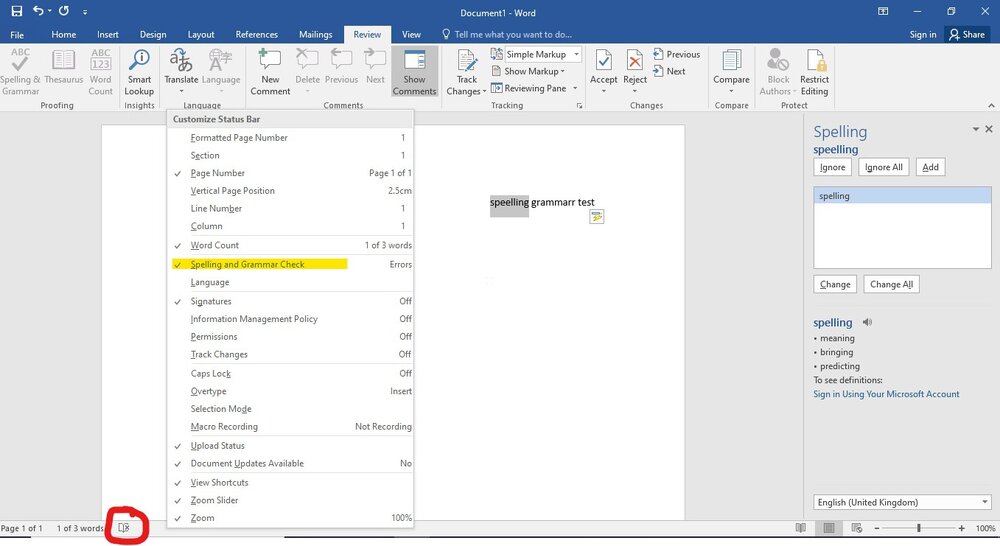Click Restrict Editing
The width and height of the screenshot is (1000, 546).
(x=814, y=73)
